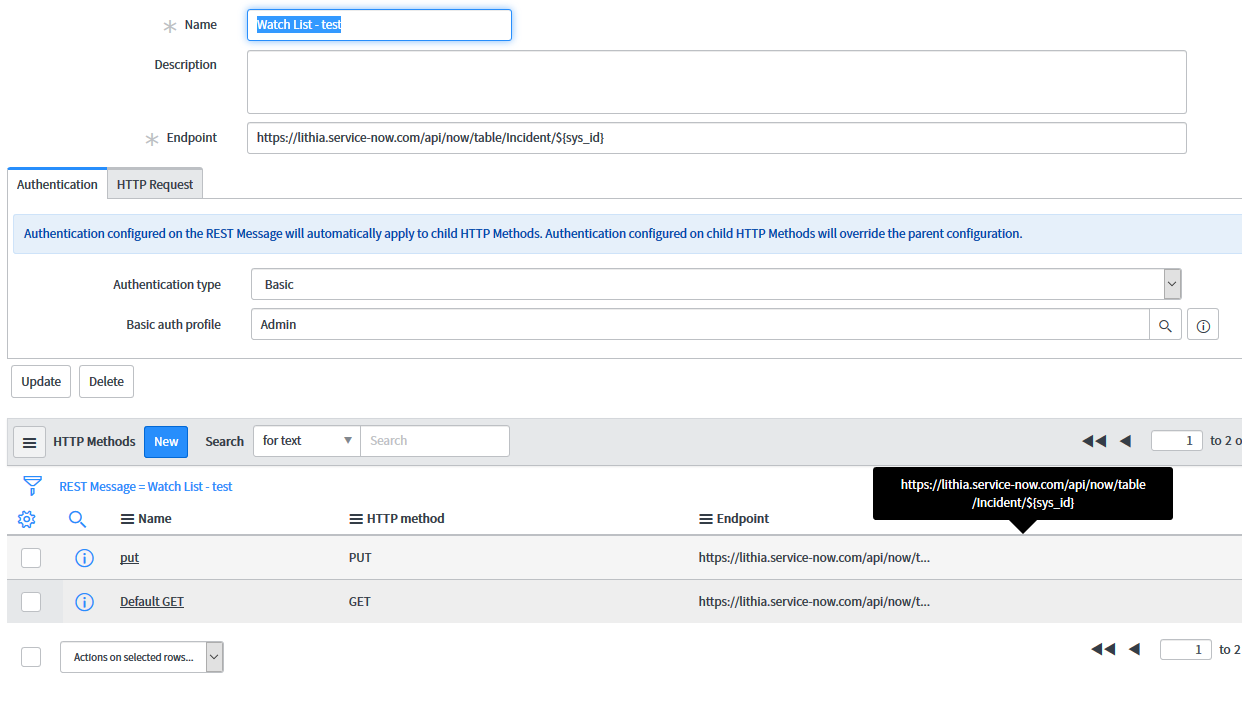Open the HTTP Methods list hamburger menu
The image size is (1242, 706).
tap(29, 442)
